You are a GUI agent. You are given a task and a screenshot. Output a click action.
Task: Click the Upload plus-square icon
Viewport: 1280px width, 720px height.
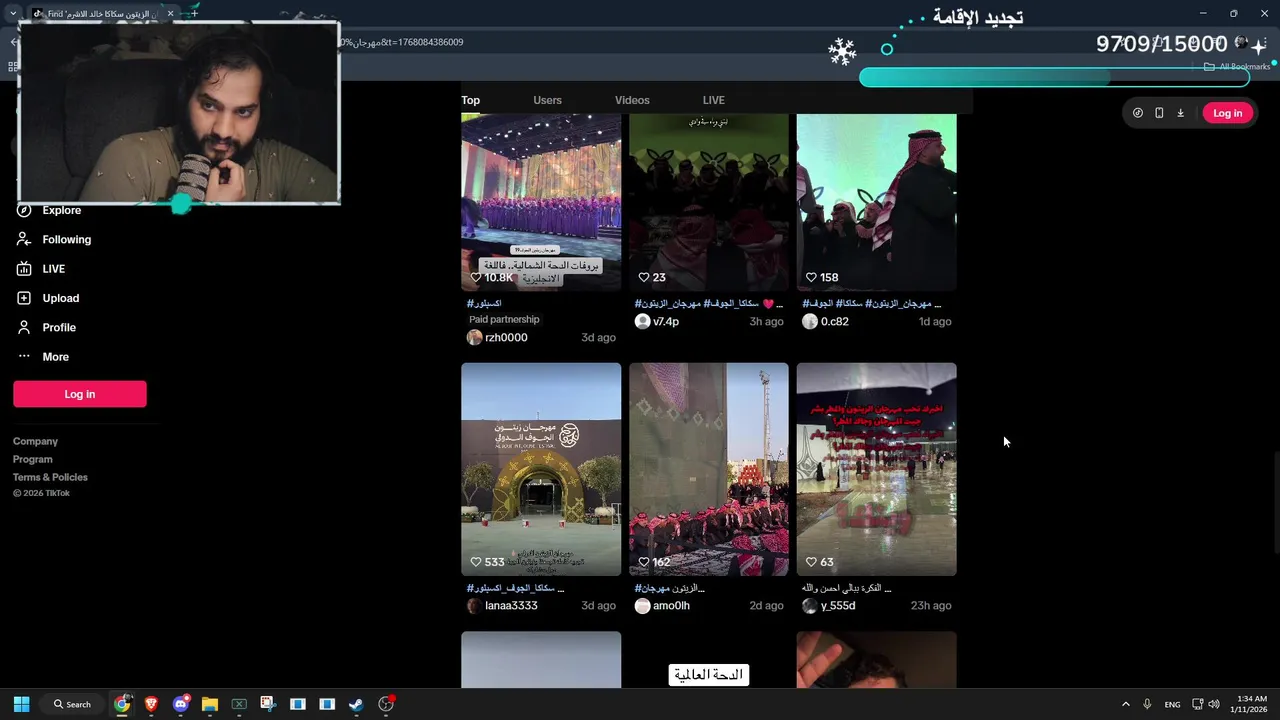24,298
